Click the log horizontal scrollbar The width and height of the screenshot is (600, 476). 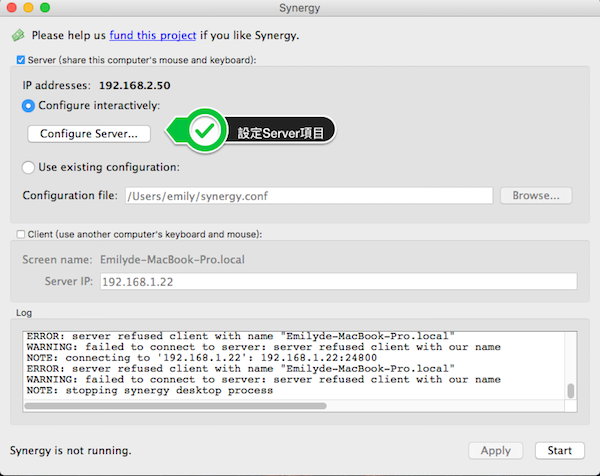175,406
